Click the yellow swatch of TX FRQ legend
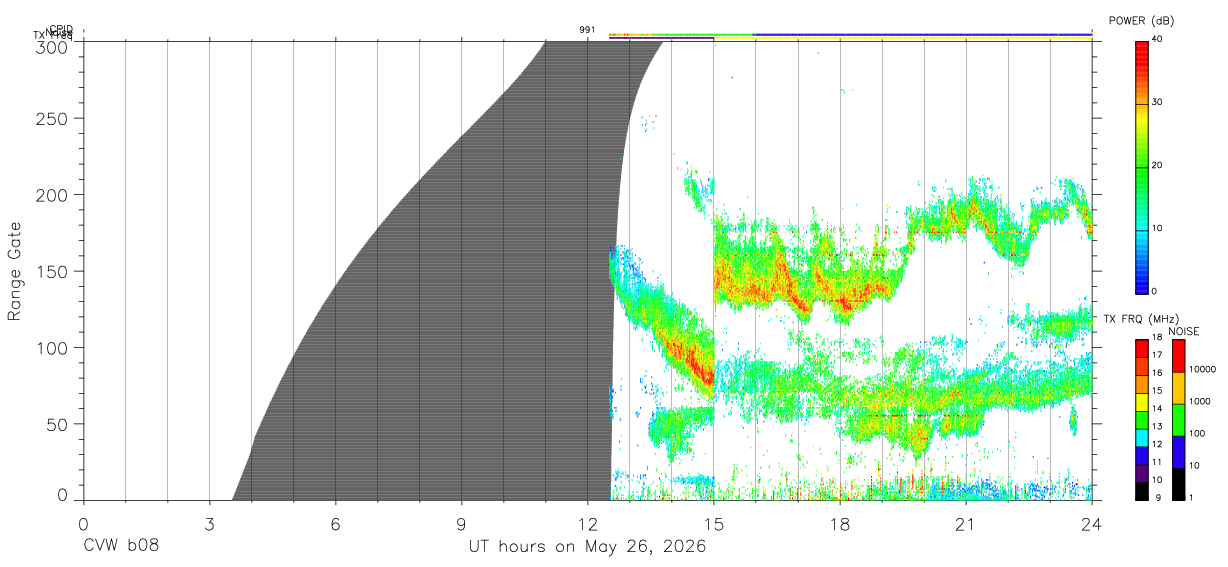This screenshot has width=1228, height=567. click(x=1141, y=402)
